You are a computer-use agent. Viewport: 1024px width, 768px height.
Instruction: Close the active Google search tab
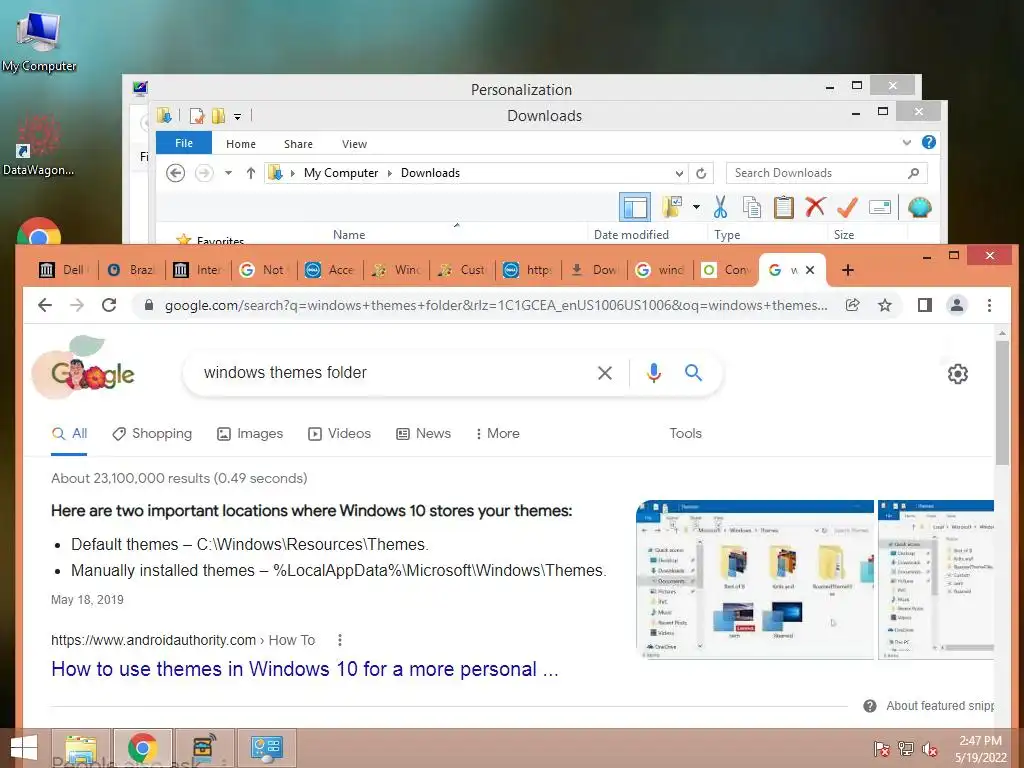click(x=810, y=270)
